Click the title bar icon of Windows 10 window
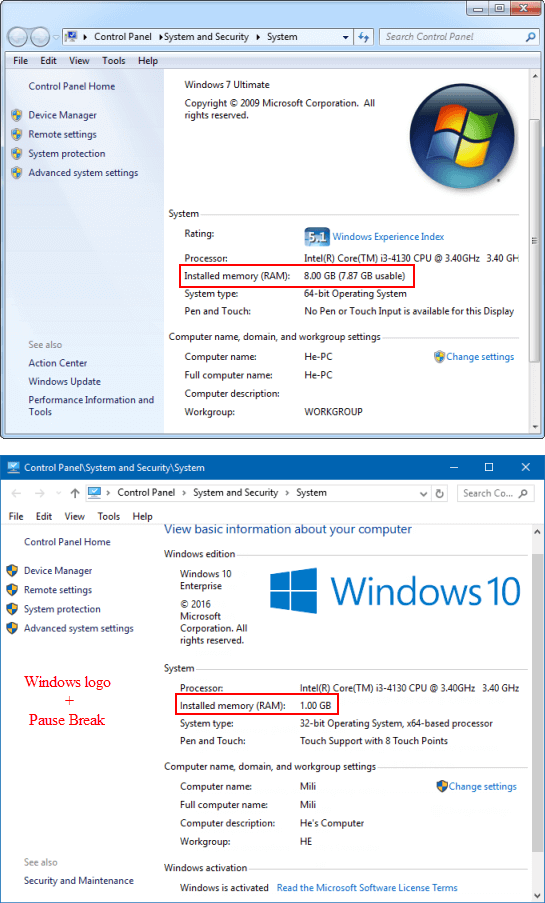The height and width of the screenshot is (903, 545). coord(13,467)
